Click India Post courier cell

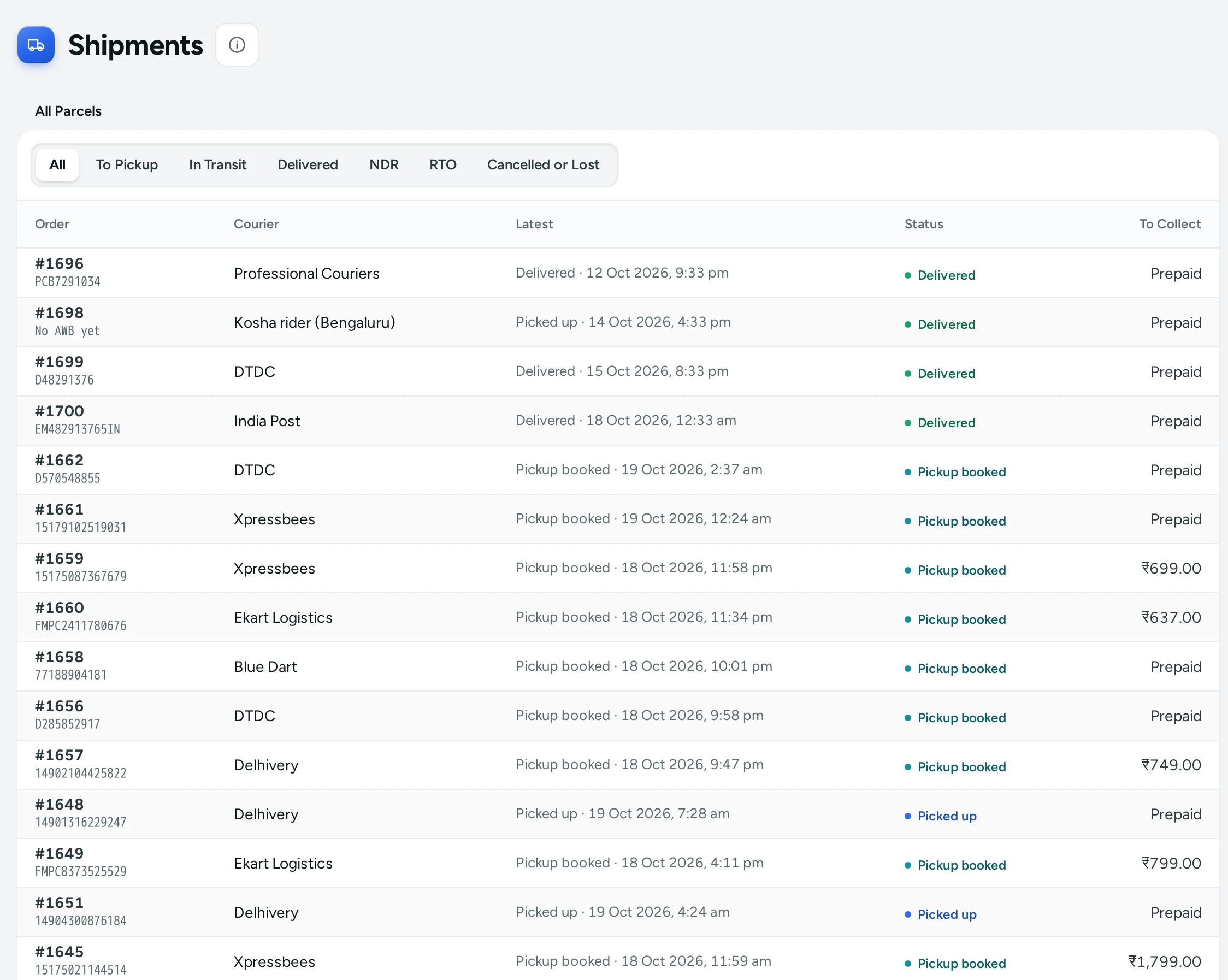point(267,421)
